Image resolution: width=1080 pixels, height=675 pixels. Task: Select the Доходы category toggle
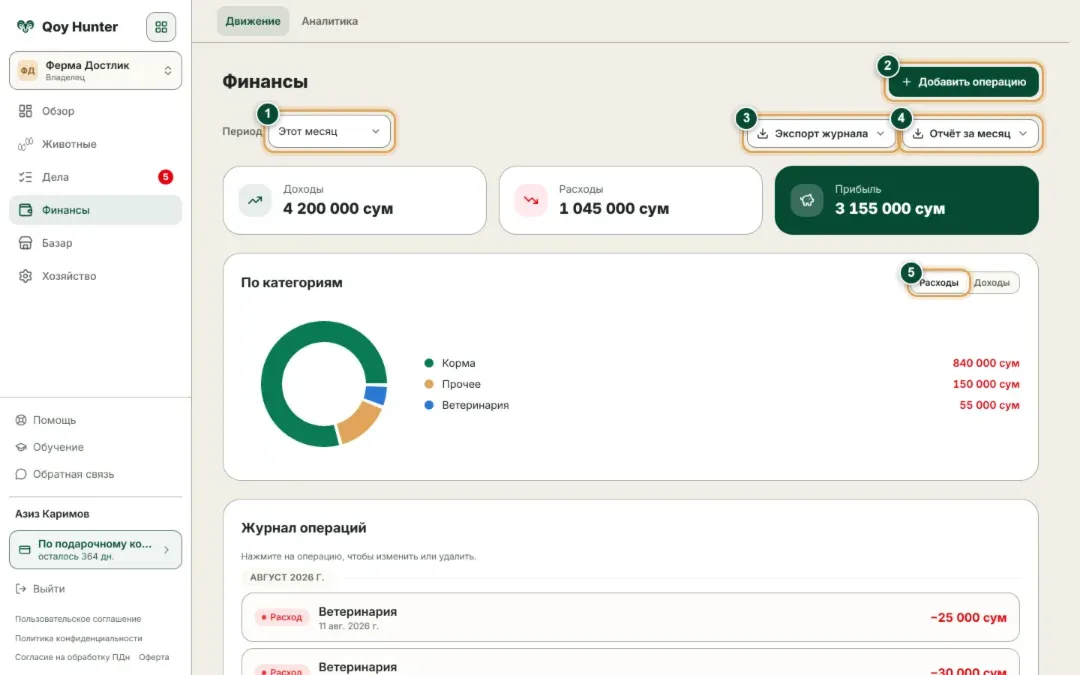click(x=992, y=282)
